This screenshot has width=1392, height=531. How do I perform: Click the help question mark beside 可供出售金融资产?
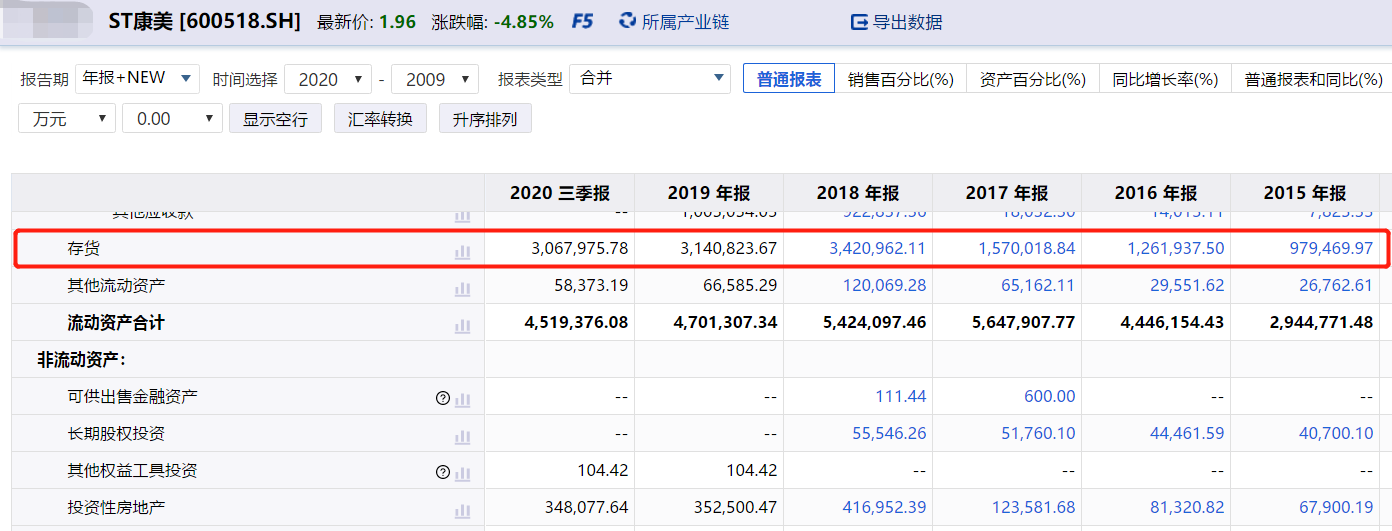click(x=443, y=398)
